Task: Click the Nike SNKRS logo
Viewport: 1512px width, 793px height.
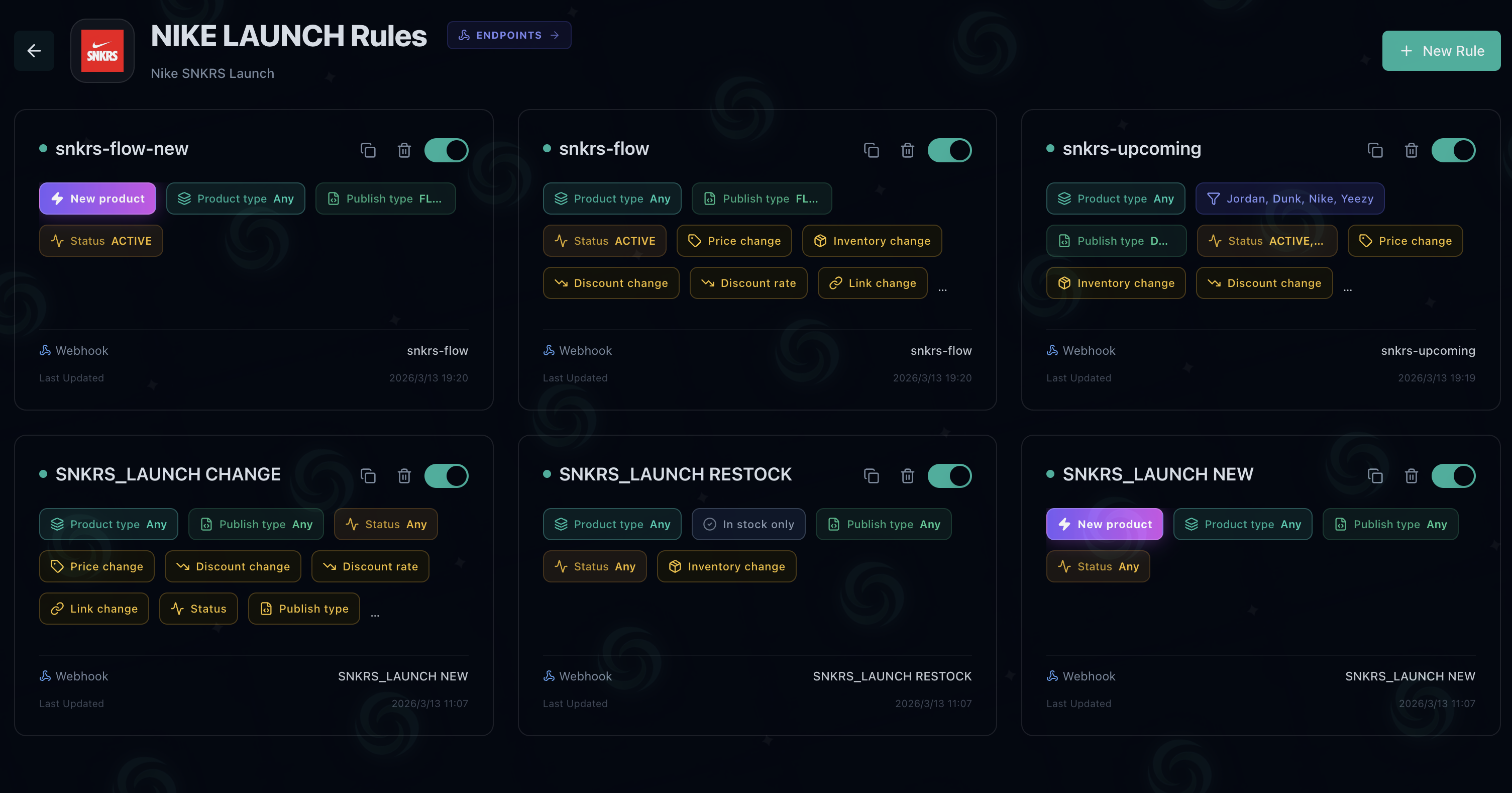Action: coord(102,51)
